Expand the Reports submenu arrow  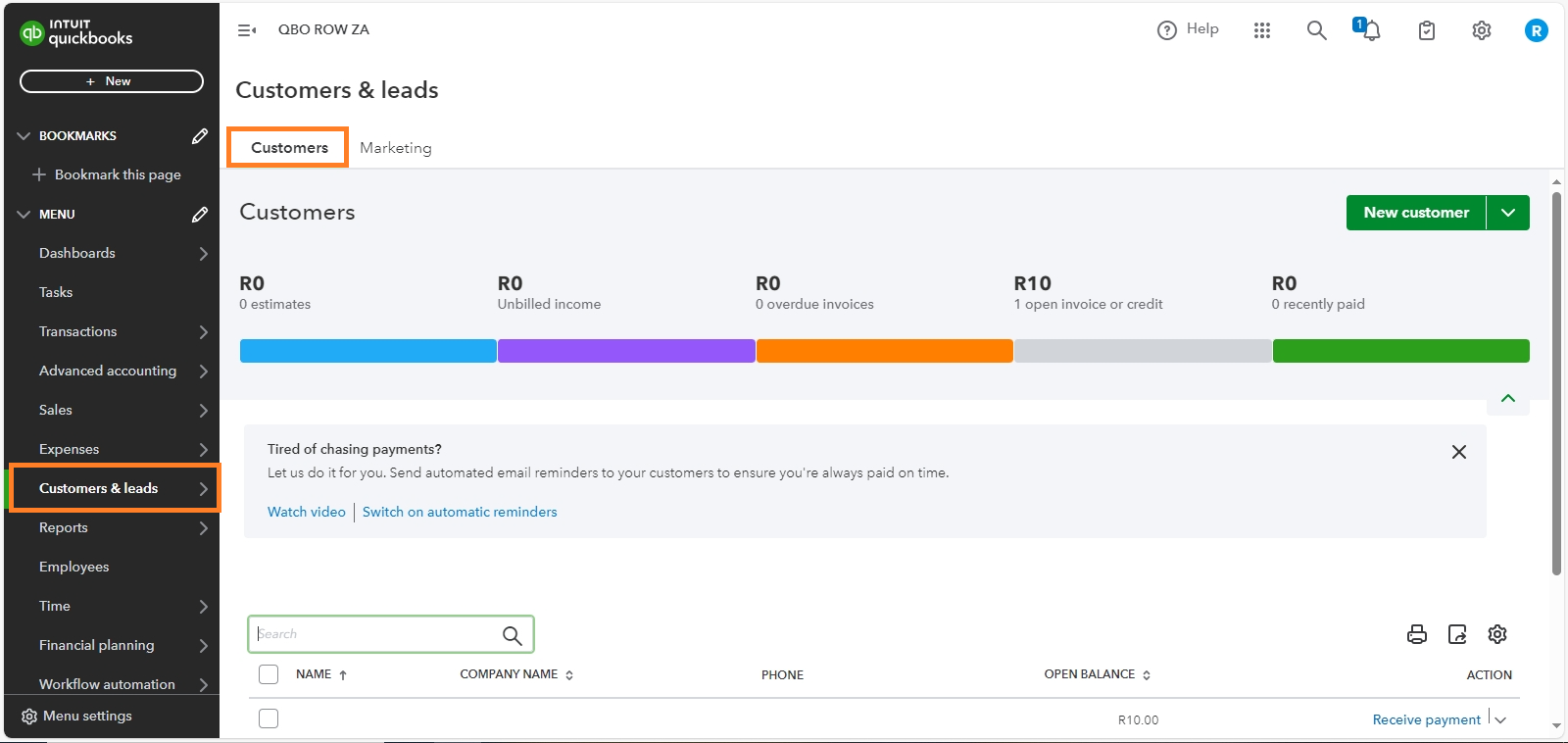pos(203,528)
